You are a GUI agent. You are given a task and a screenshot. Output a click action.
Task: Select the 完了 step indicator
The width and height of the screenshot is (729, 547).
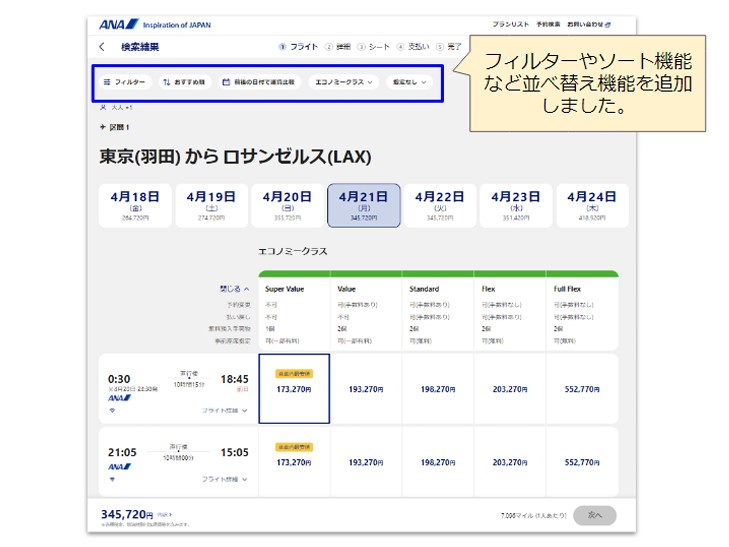pos(449,46)
